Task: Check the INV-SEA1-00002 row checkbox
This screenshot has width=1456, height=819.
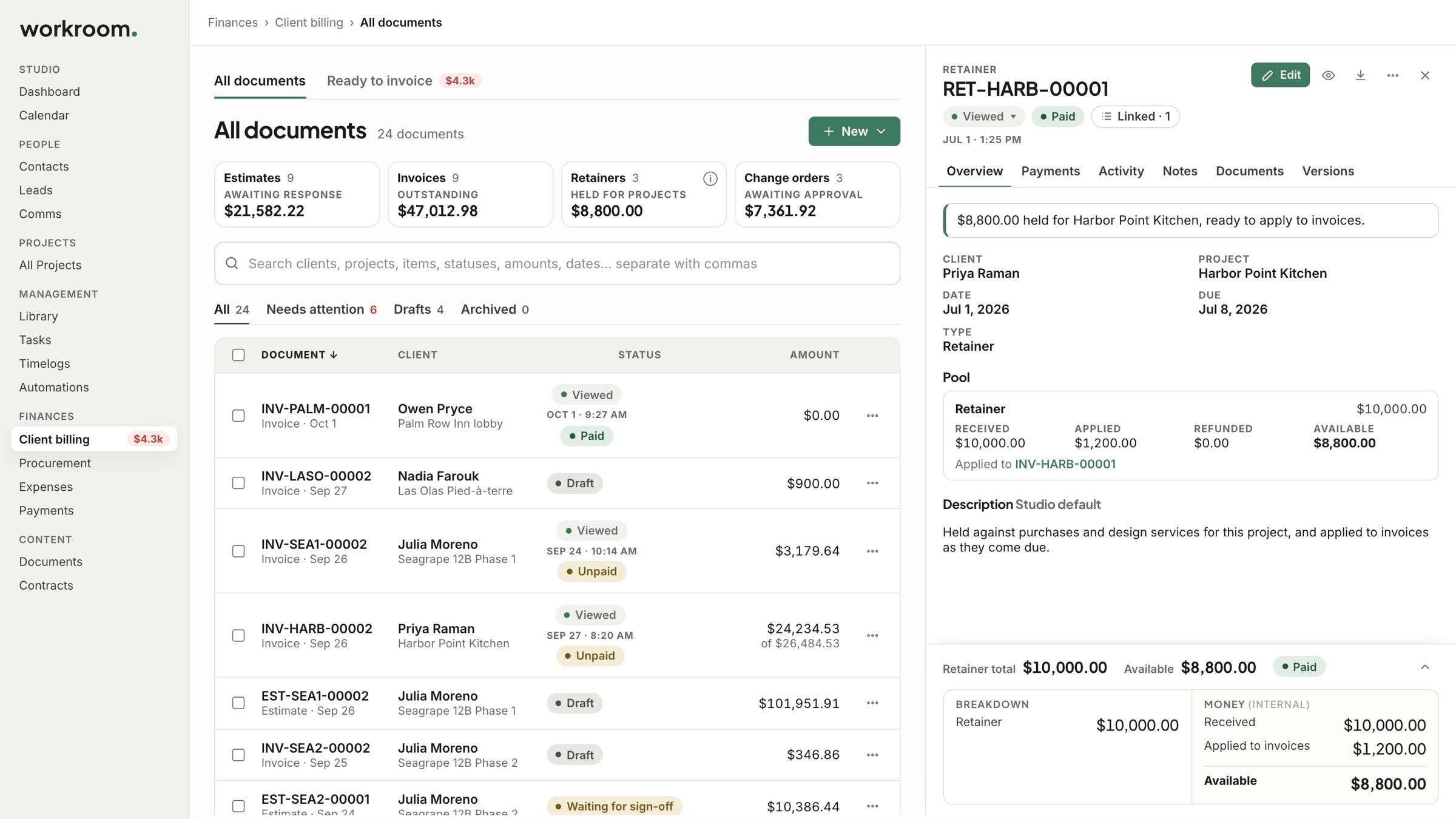Action: [238, 551]
